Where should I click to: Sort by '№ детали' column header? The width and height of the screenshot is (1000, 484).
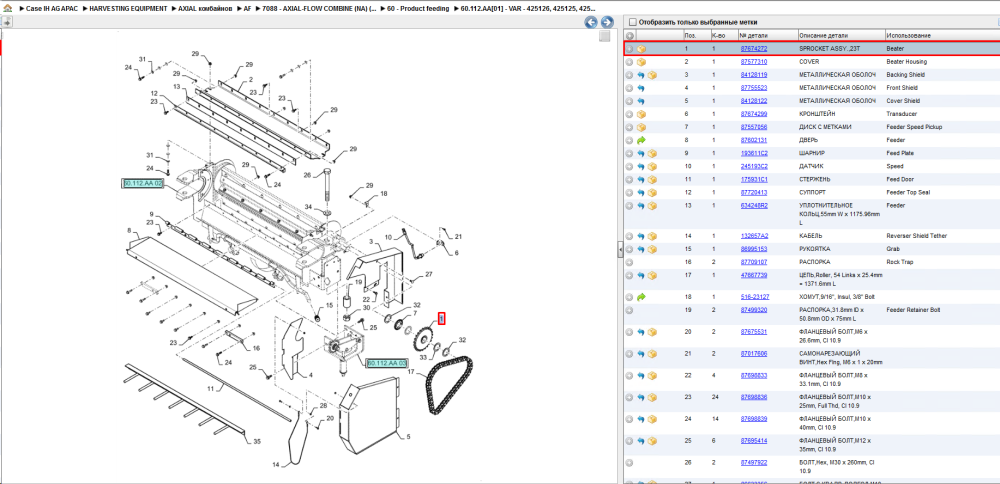[x=768, y=36]
